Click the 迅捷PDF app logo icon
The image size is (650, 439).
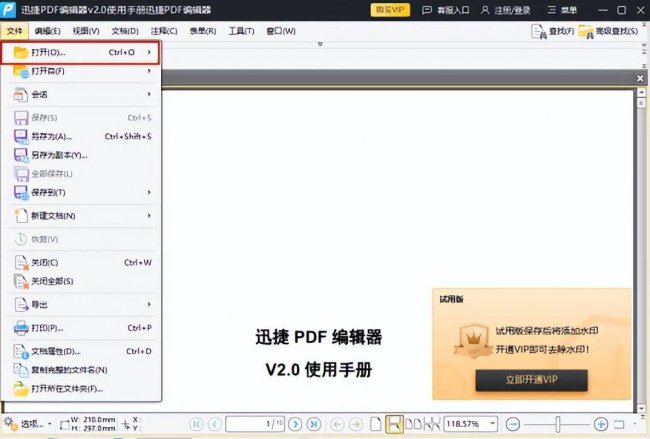[x=8, y=10]
